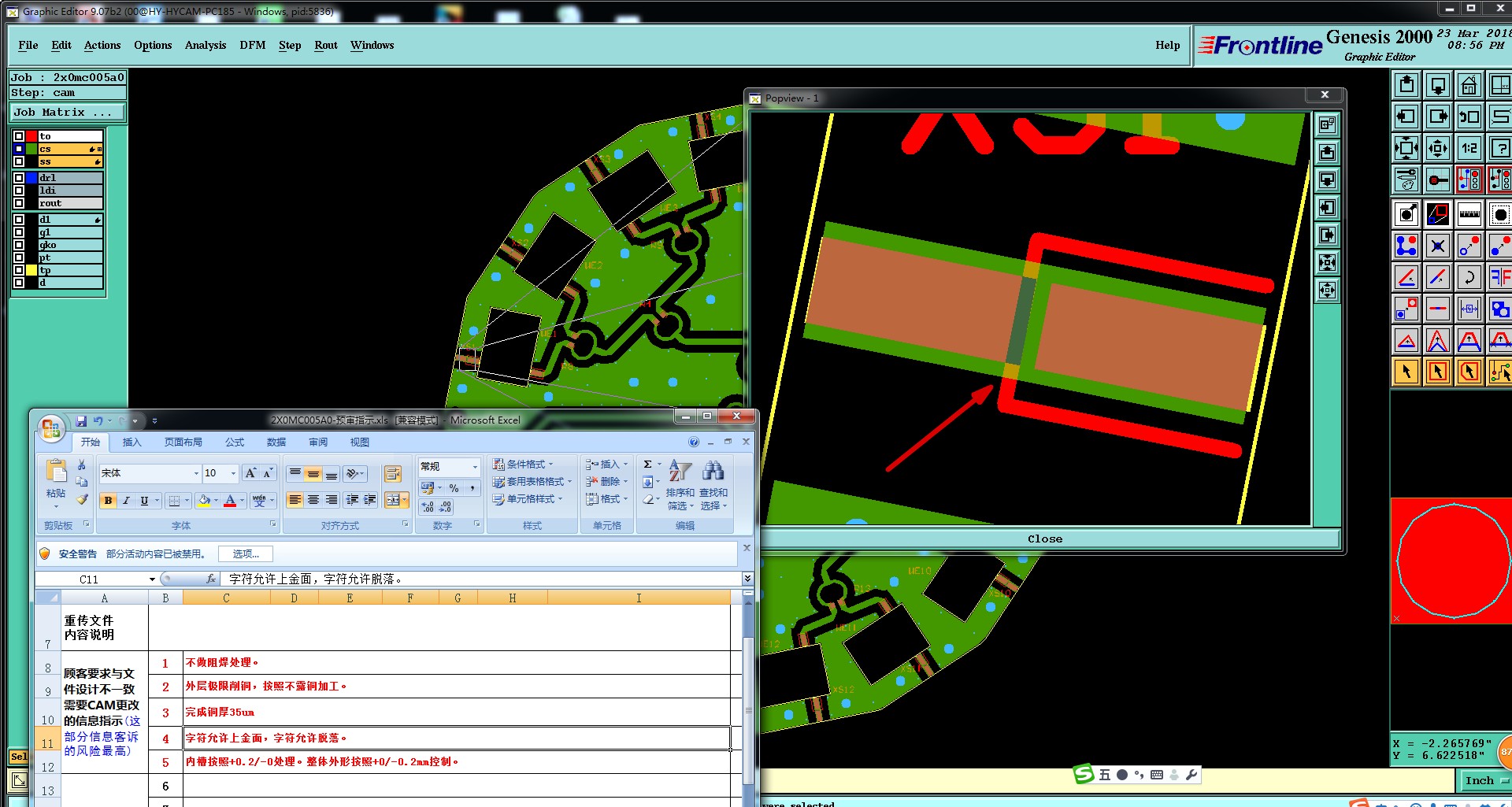Click the Excel formula bar text field
The image size is (1512, 807).
(x=482, y=579)
